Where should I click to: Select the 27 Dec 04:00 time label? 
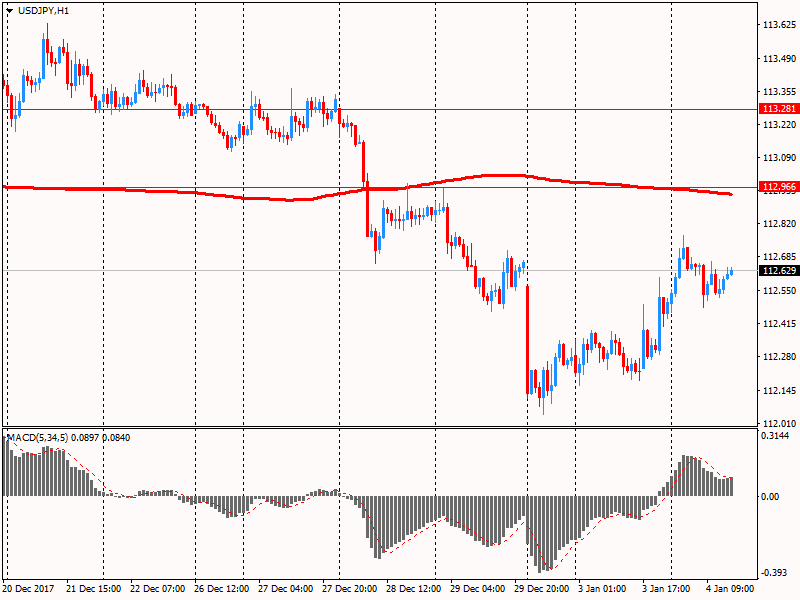[x=286, y=589]
